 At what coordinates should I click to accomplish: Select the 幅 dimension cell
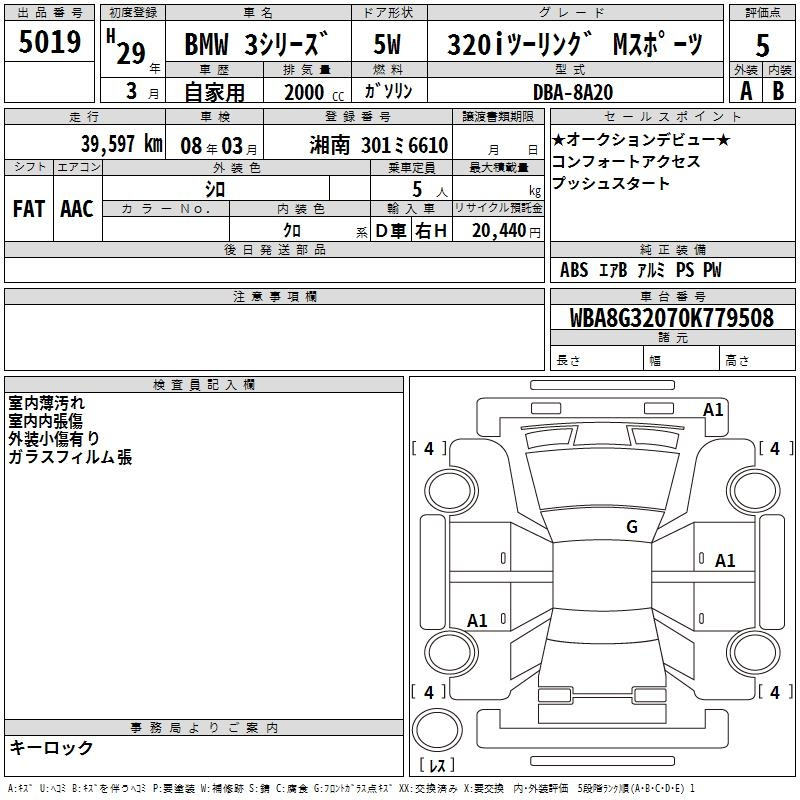(x=681, y=358)
